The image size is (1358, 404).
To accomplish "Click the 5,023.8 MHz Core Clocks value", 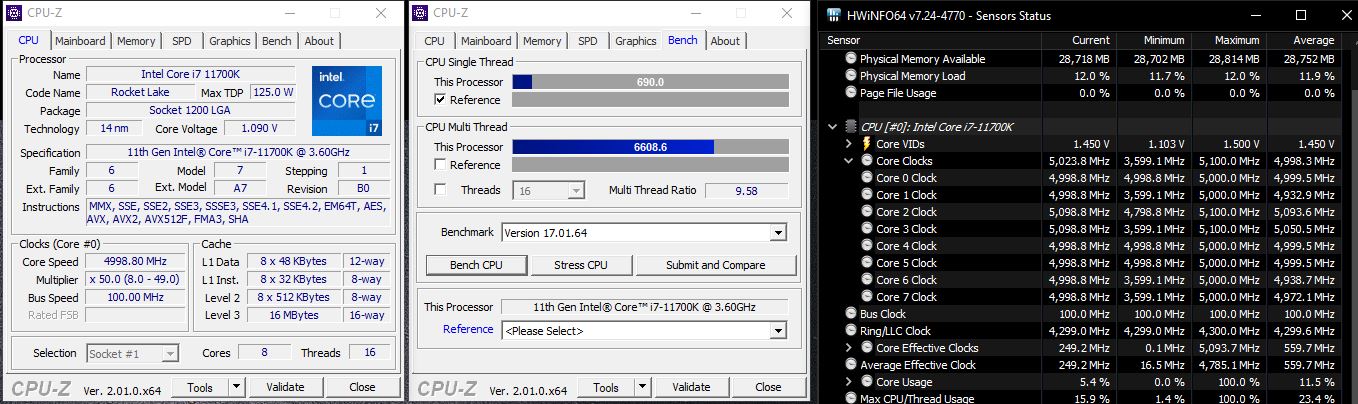I will pyautogui.click(x=1079, y=161).
